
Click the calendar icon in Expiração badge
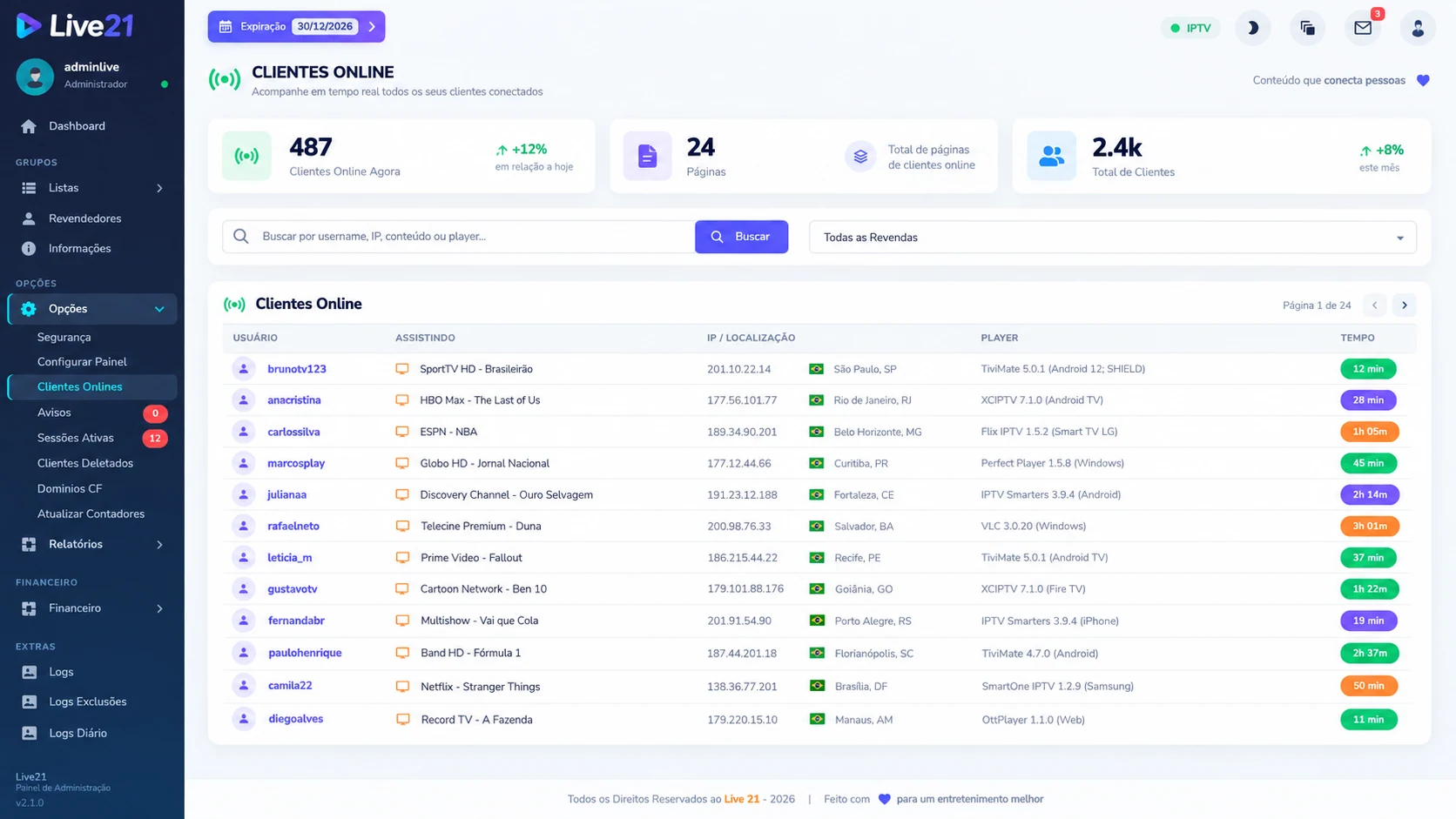(x=226, y=27)
